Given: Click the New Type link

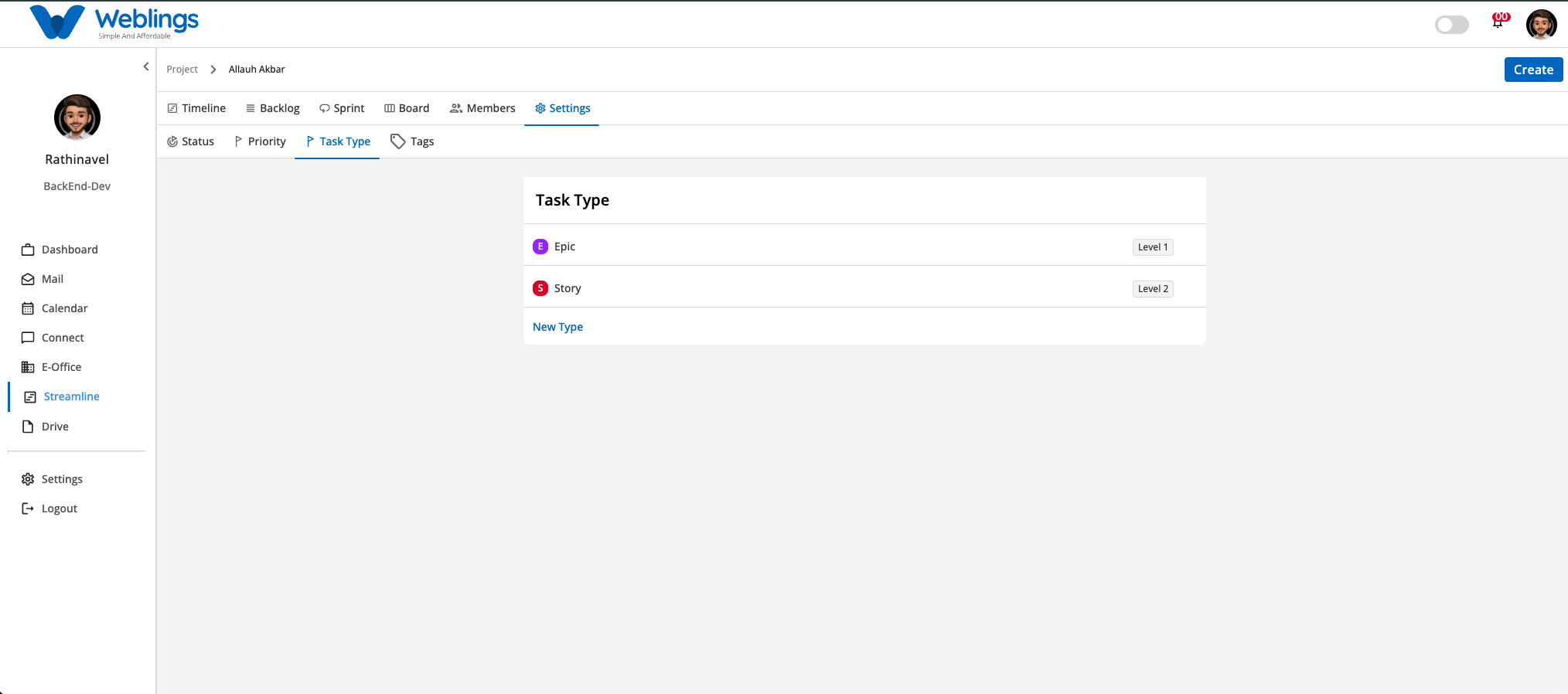Looking at the screenshot, I should [x=557, y=327].
